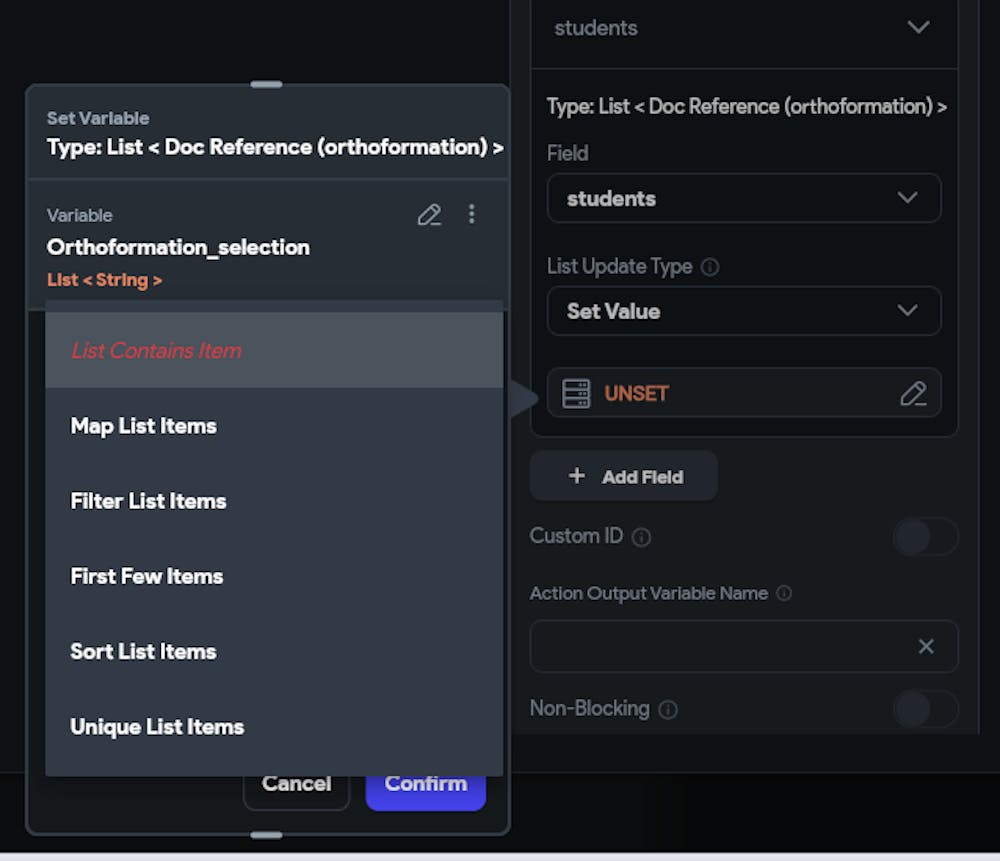1000x861 pixels.
Task: Click the info icon beside Non-Blocking
Action: click(x=668, y=710)
